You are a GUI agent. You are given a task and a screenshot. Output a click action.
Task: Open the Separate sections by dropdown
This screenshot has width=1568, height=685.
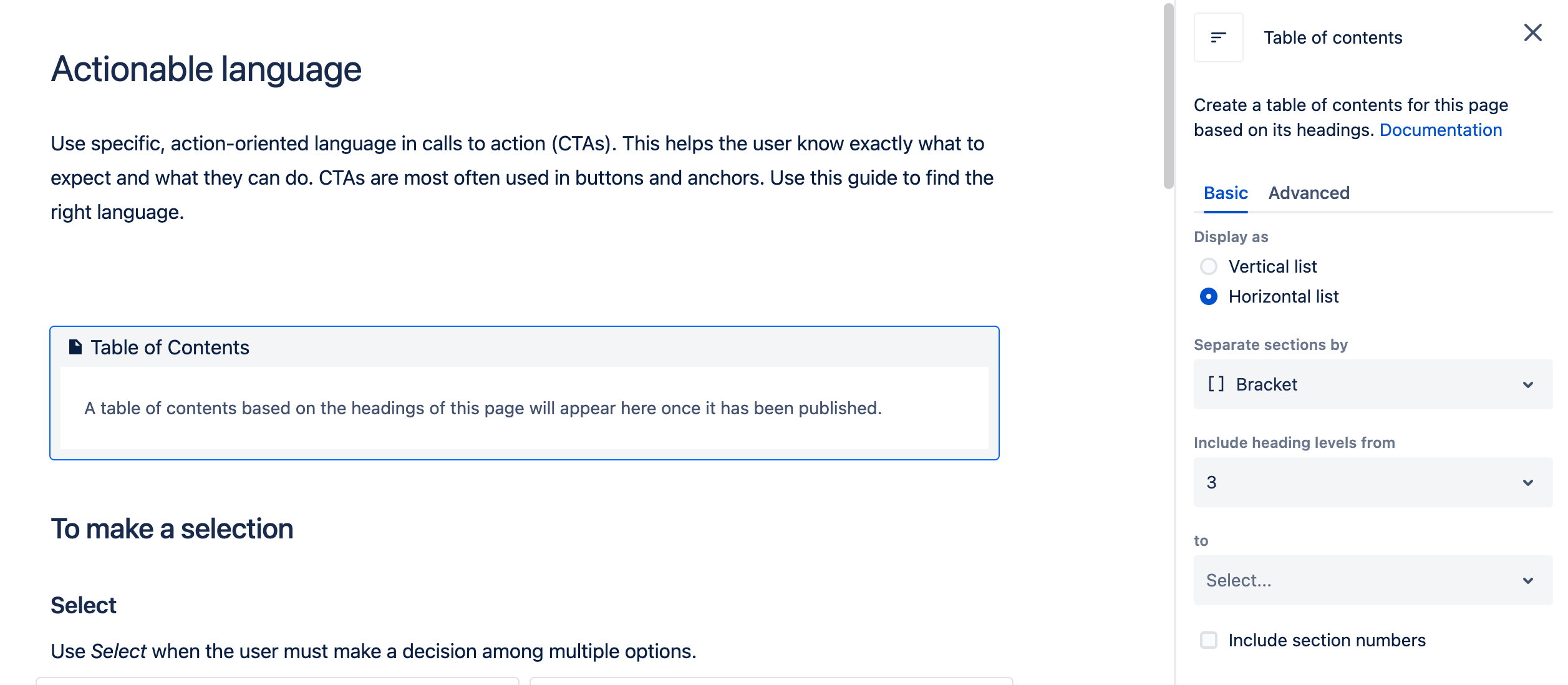1373,384
